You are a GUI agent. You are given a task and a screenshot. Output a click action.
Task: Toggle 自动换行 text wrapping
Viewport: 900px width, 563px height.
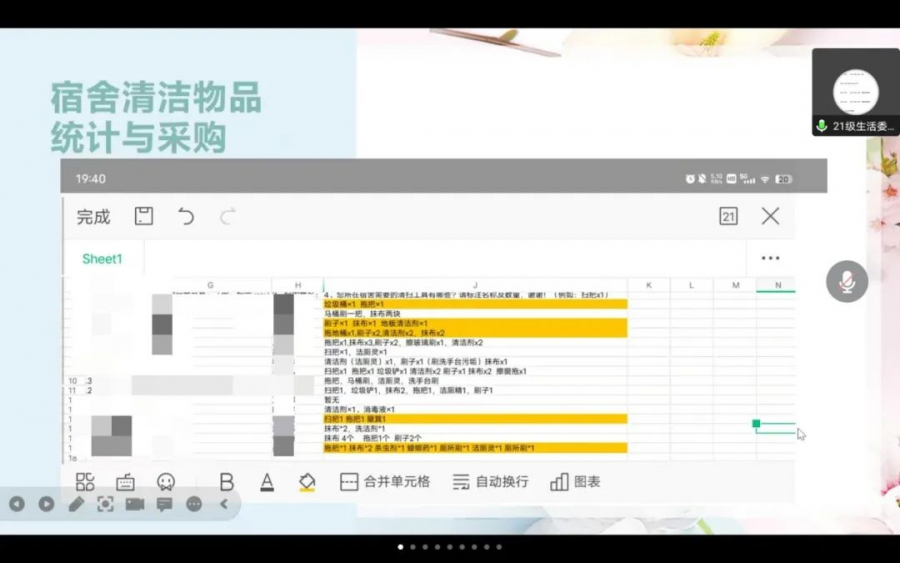point(490,482)
